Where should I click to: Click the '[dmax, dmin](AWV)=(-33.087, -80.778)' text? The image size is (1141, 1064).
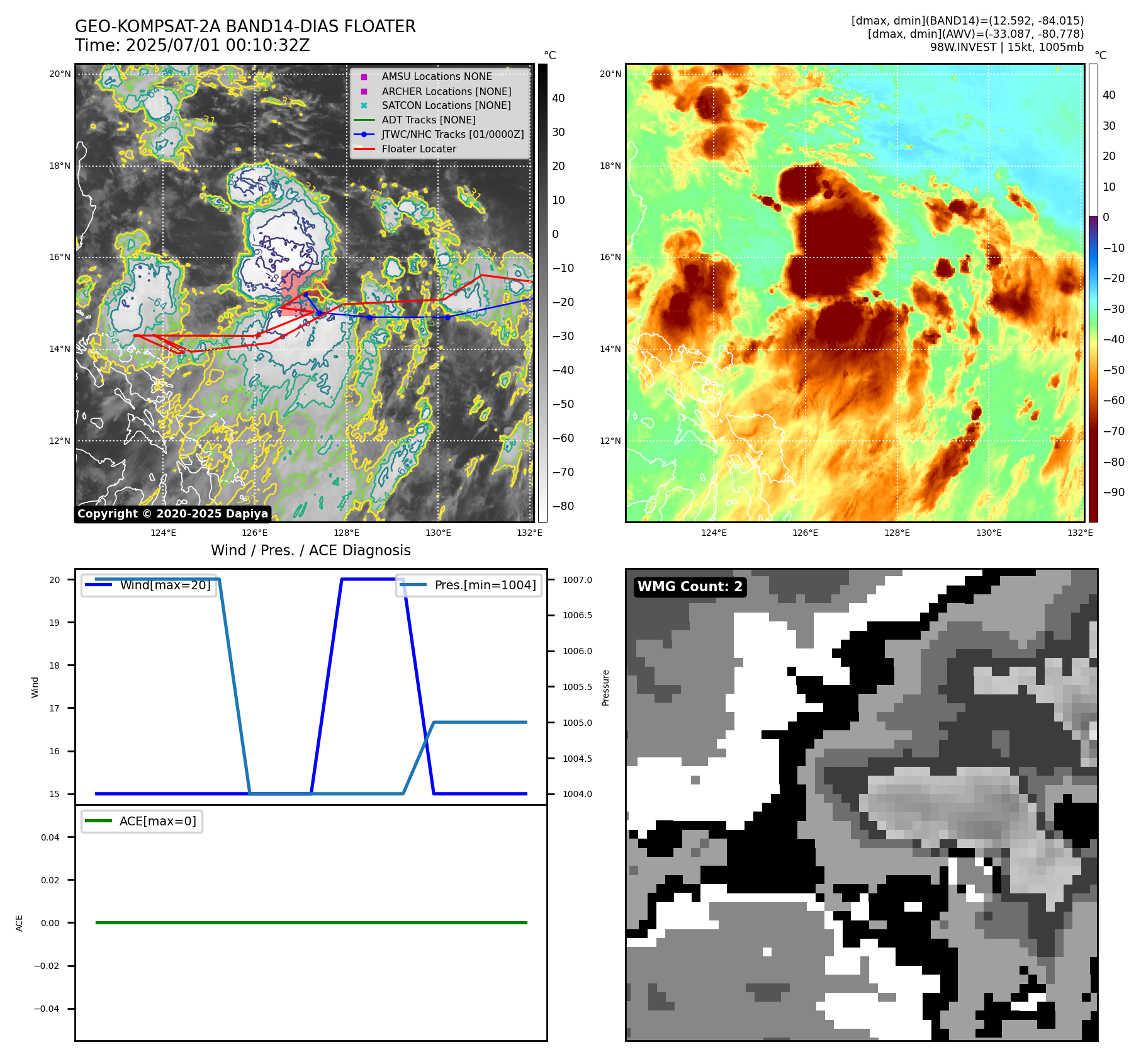pos(975,34)
